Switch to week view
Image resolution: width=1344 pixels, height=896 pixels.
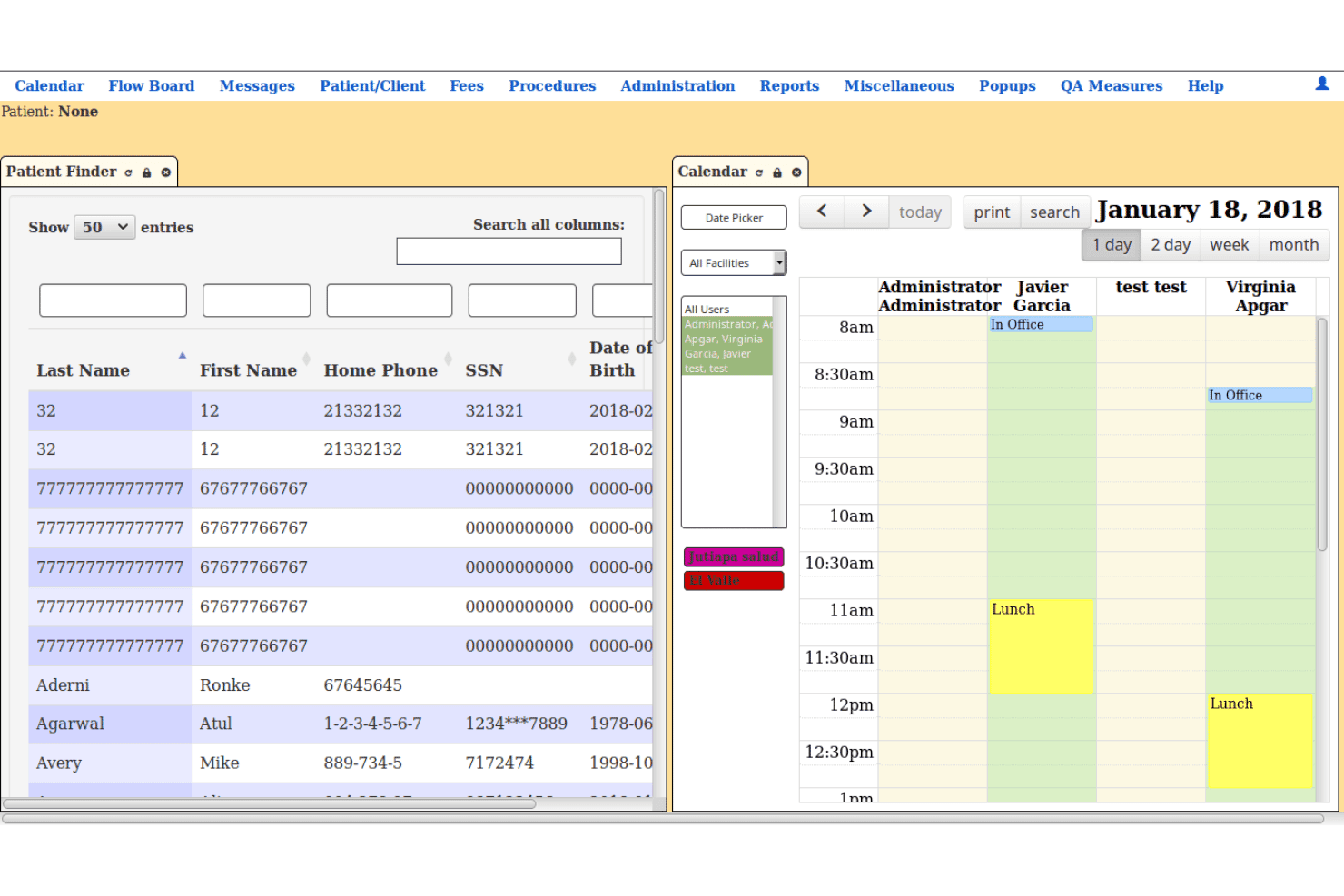point(1230,245)
